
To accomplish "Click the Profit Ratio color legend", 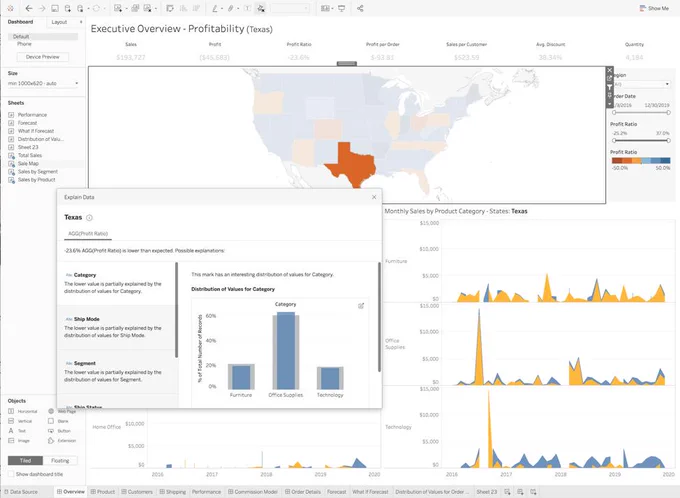I will tap(641, 161).
